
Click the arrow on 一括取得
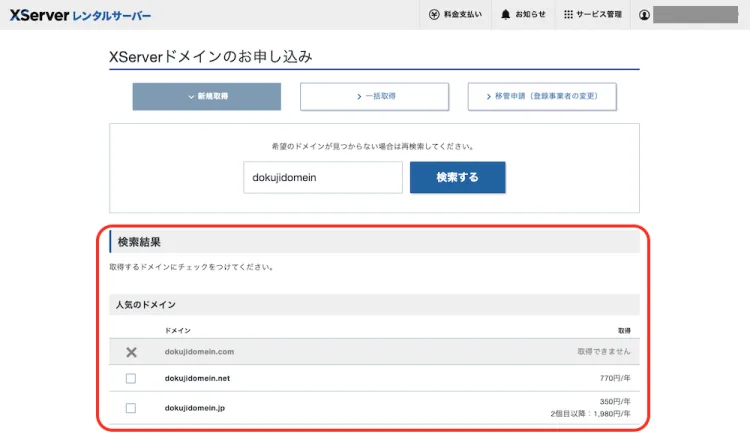pos(359,97)
